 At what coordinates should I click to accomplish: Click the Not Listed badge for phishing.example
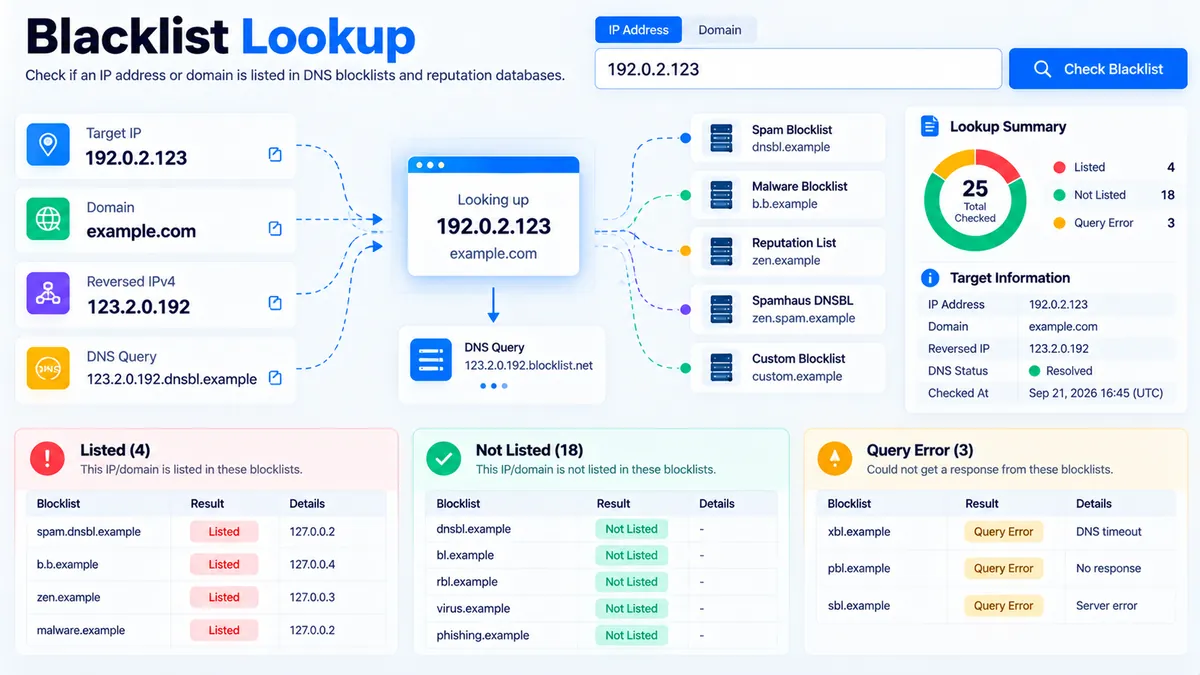(x=631, y=635)
